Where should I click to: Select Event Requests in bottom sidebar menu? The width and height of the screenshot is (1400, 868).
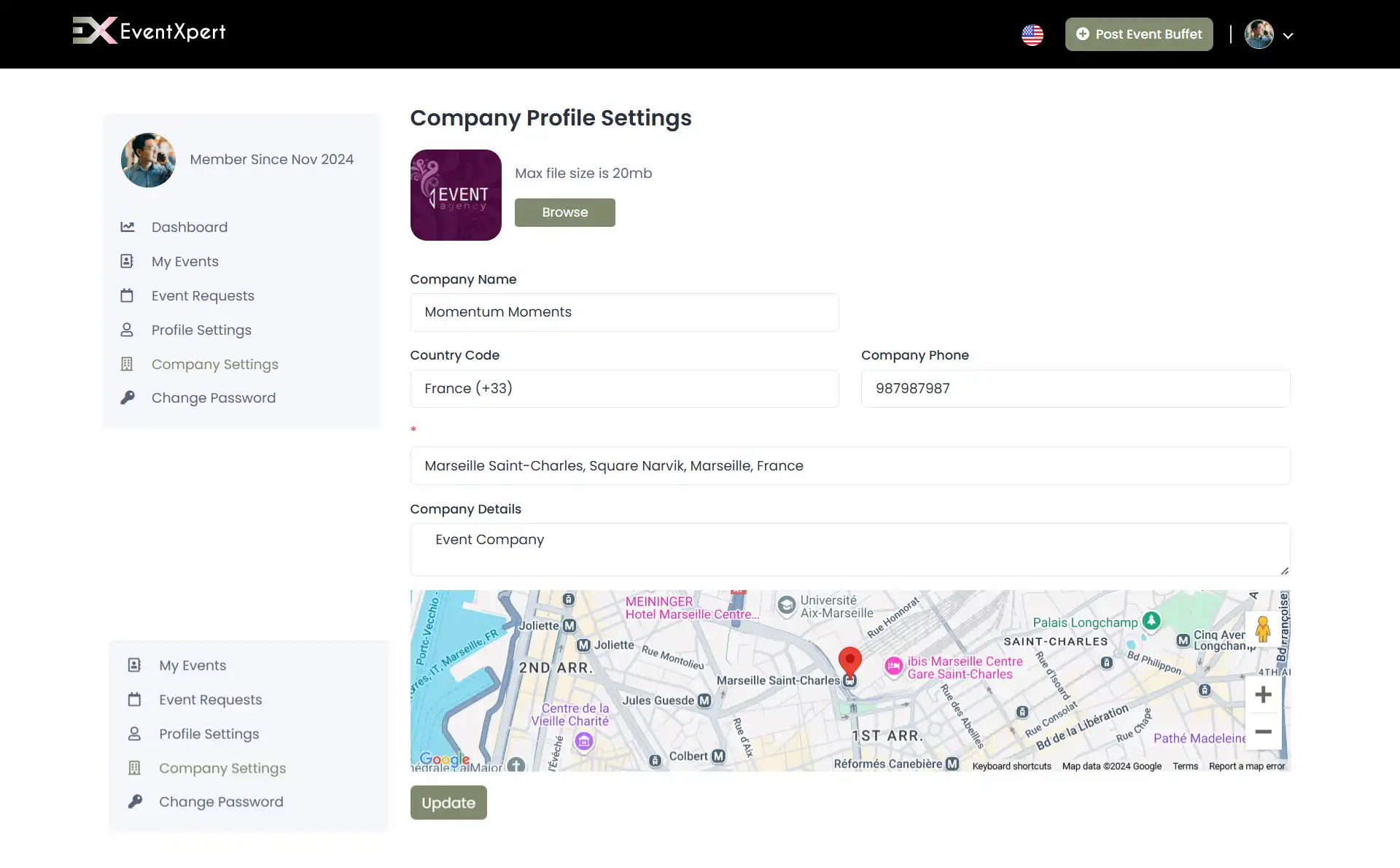[x=211, y=700]
